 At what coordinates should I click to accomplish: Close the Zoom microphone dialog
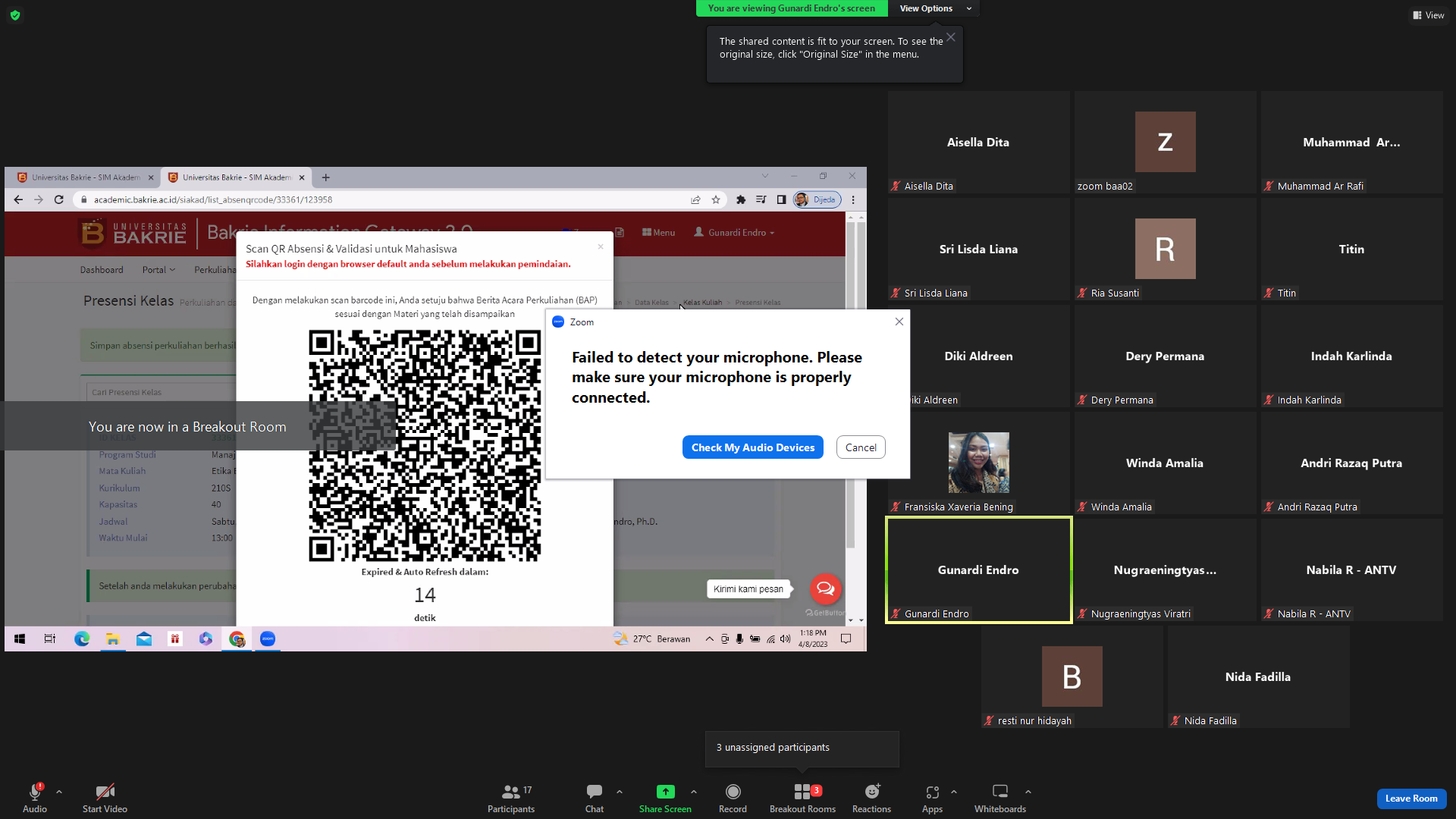pos(899,322)
